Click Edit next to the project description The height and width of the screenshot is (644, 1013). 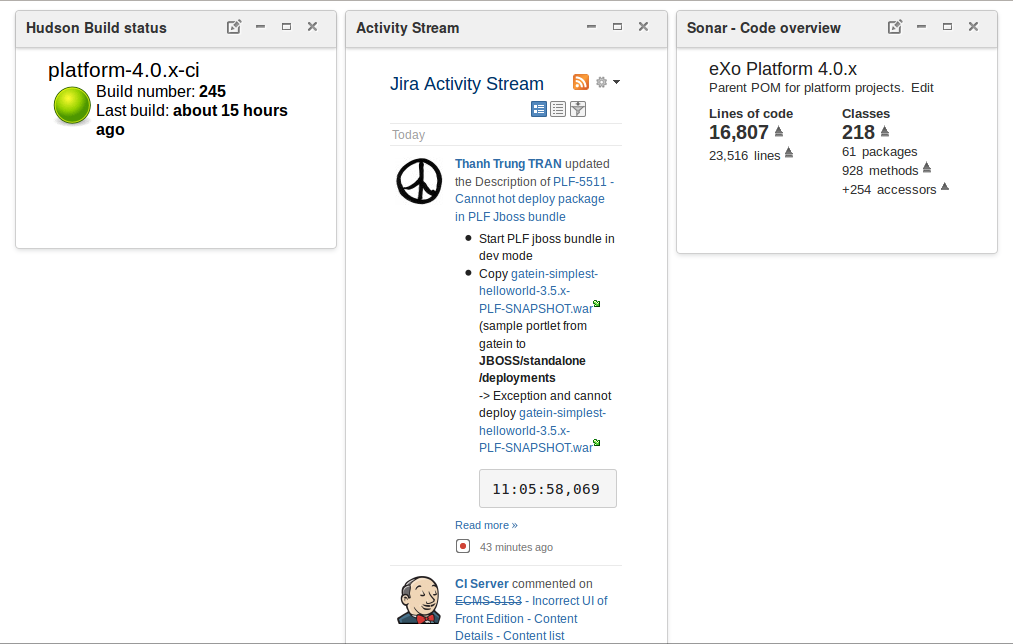pos(922,88)
